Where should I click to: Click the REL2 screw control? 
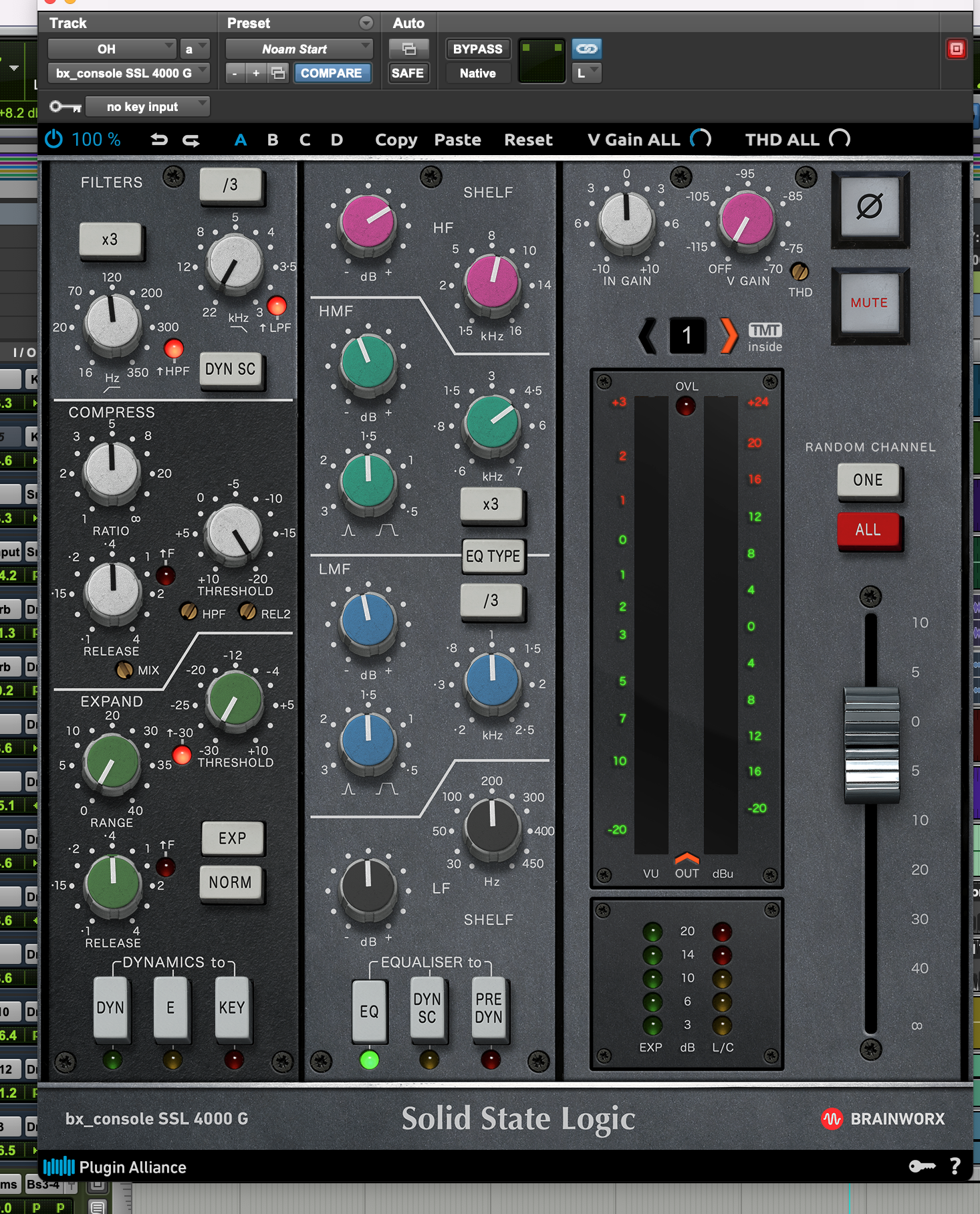click(247, 611)
